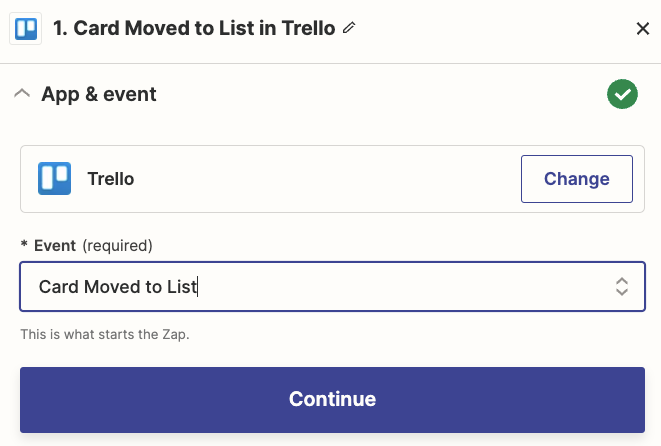This screenshot has height=446, width=661.
Task: Click the Trello logo in the step header
Action: point(25,28)
